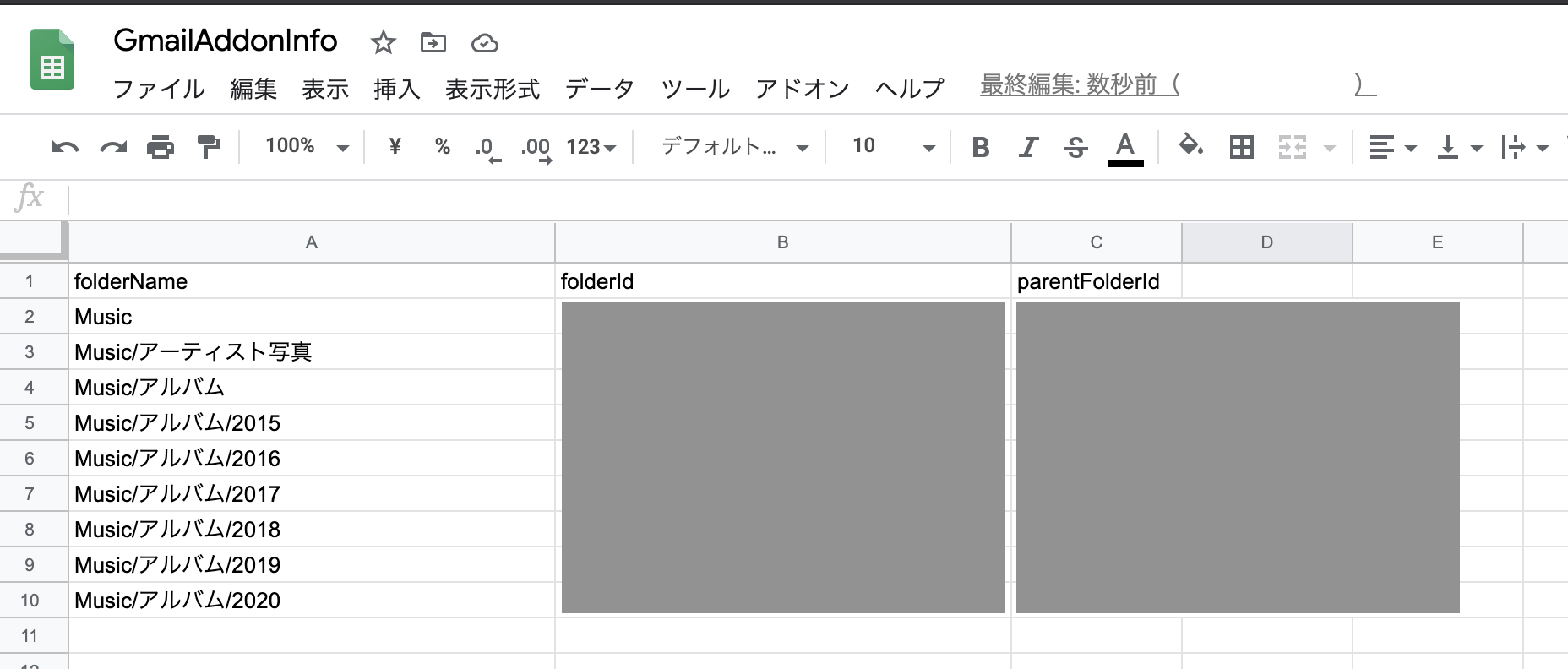Image resolution: width=1568 pixels, height=669 pixels.
Task: Select the Music/アルバム cell in row 4
Action: 312,388
